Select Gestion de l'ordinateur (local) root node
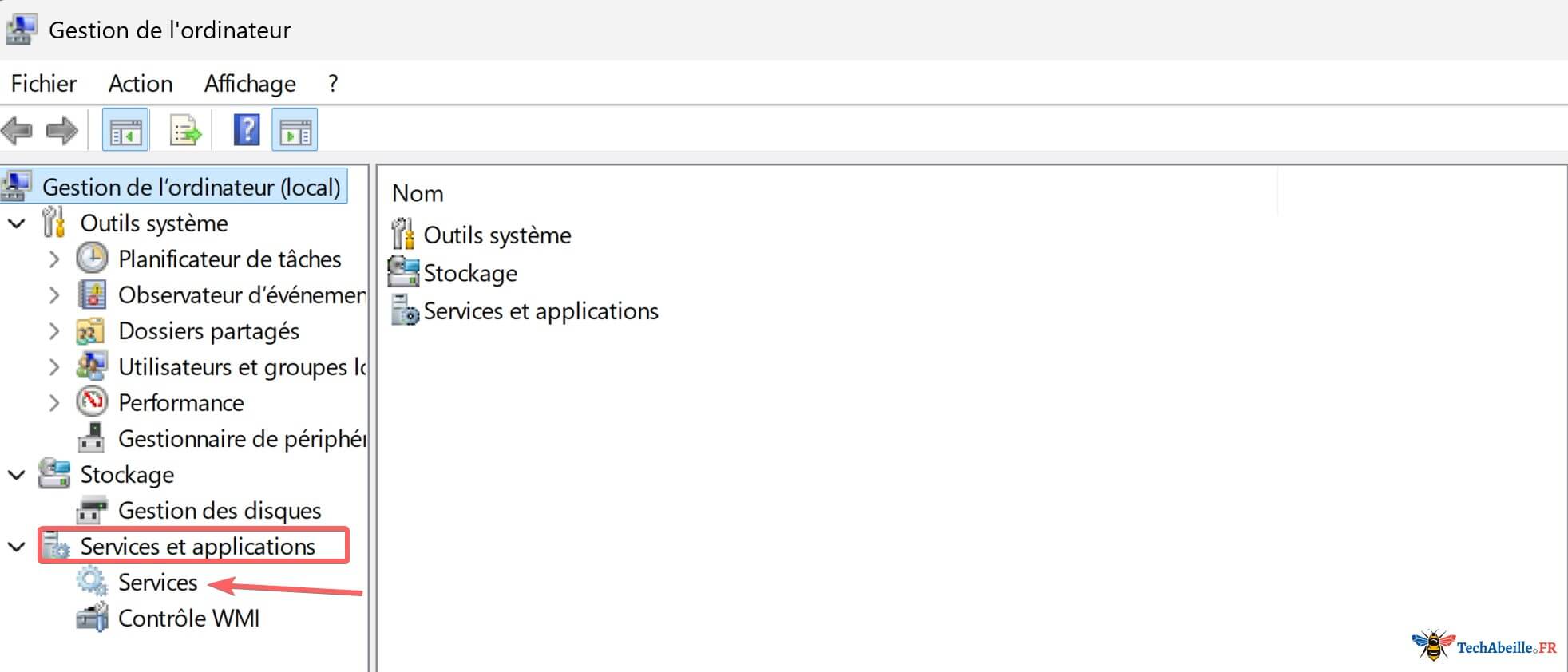 pyautogui.click(x=192, y=187)
